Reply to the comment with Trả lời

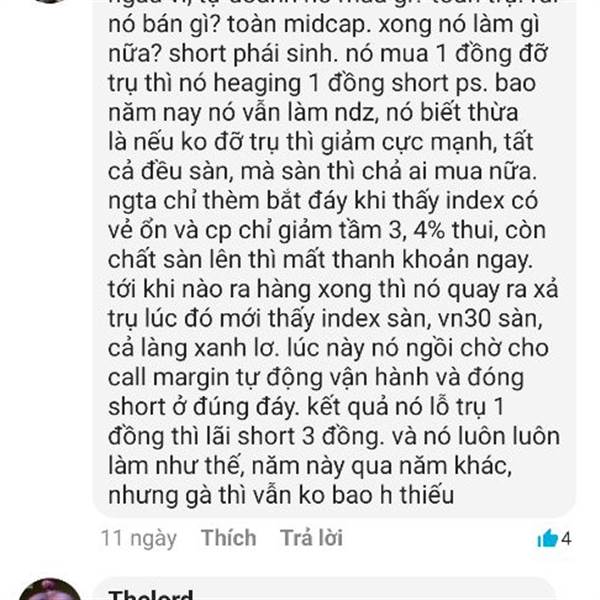coord(311,538)
